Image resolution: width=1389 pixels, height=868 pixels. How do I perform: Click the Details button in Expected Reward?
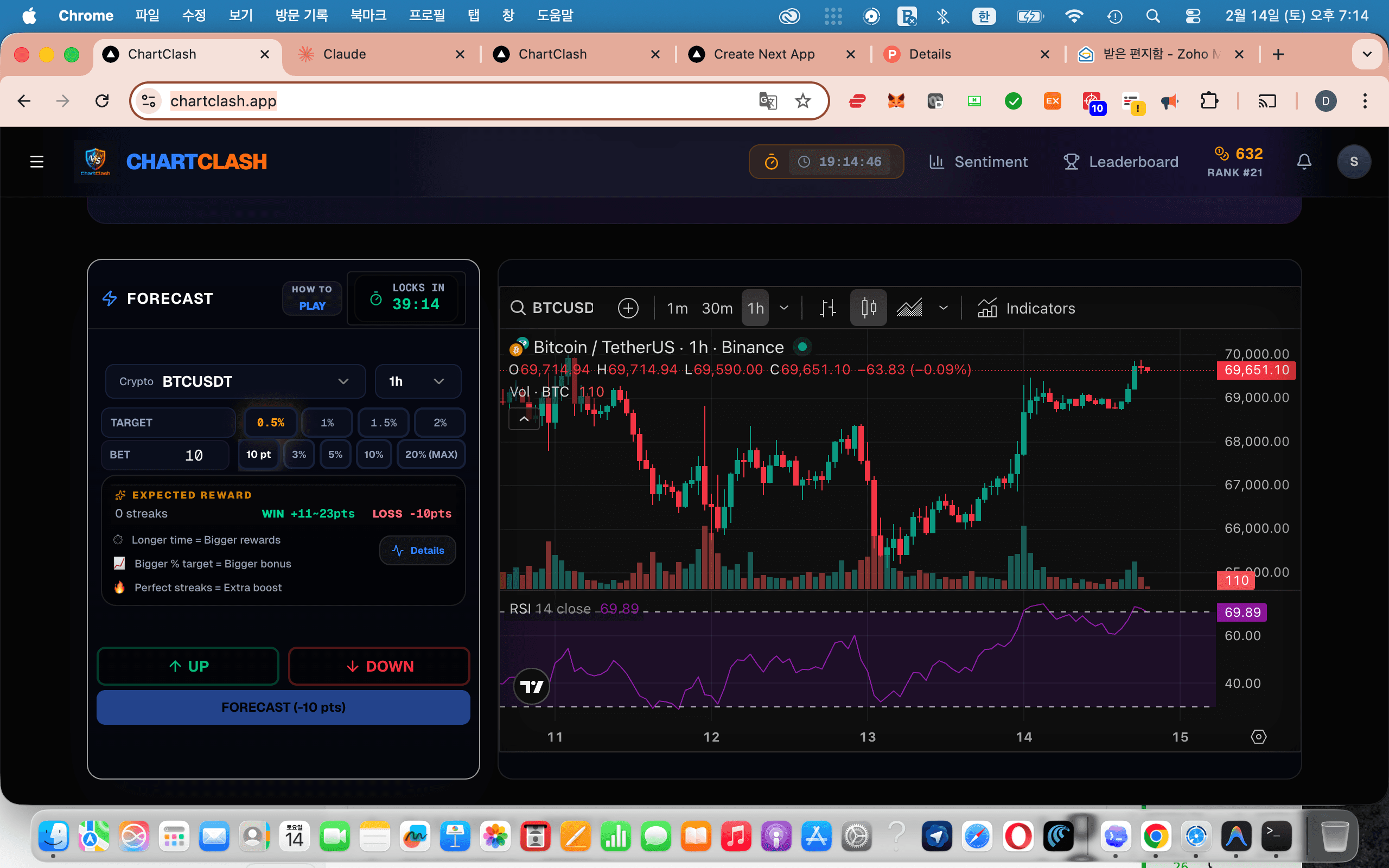click(417, 550)
